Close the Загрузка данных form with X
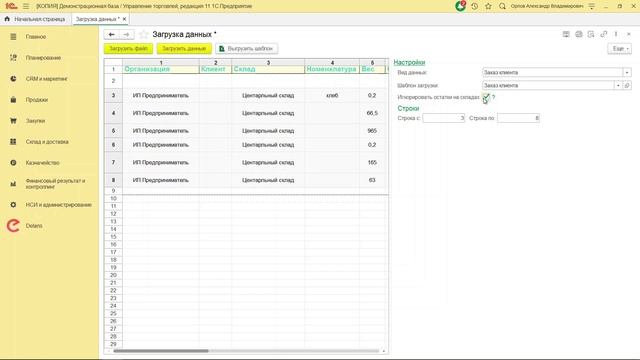The width and height of the screenshot is (640, 360). [x=629, y=34]
